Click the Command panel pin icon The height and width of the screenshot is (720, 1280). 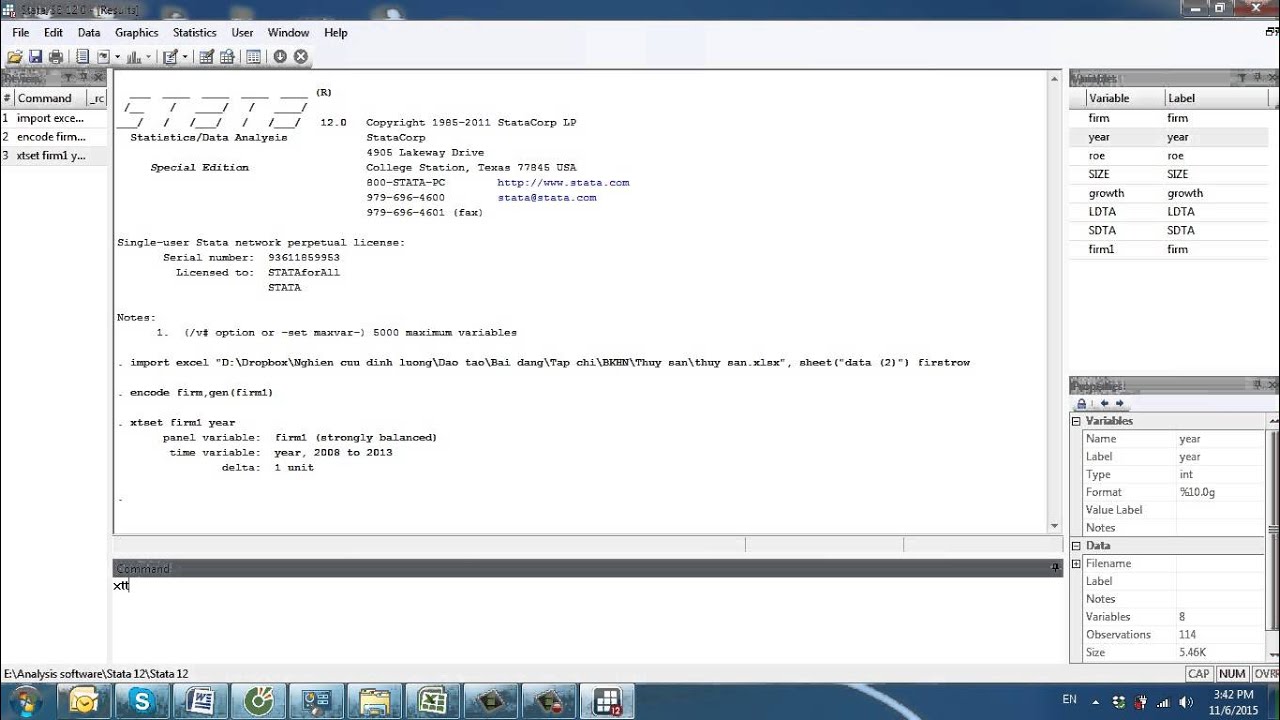(1054, 568)
